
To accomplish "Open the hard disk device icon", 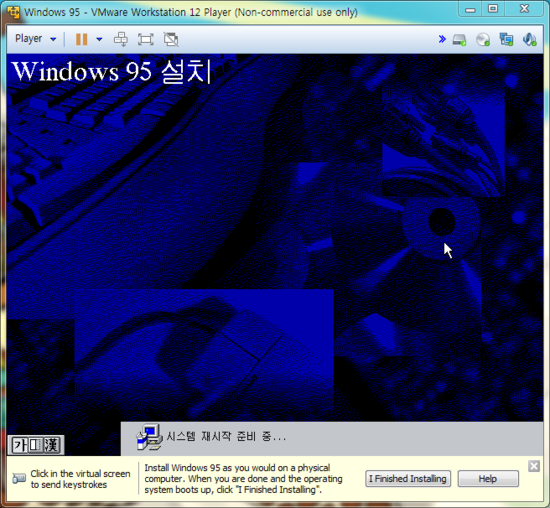I will [x=460, y=39].
